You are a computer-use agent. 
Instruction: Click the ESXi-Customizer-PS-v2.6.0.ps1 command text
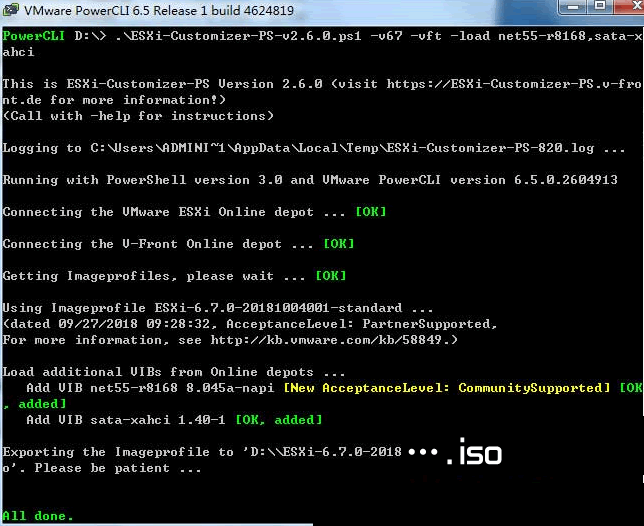(238, 36)
